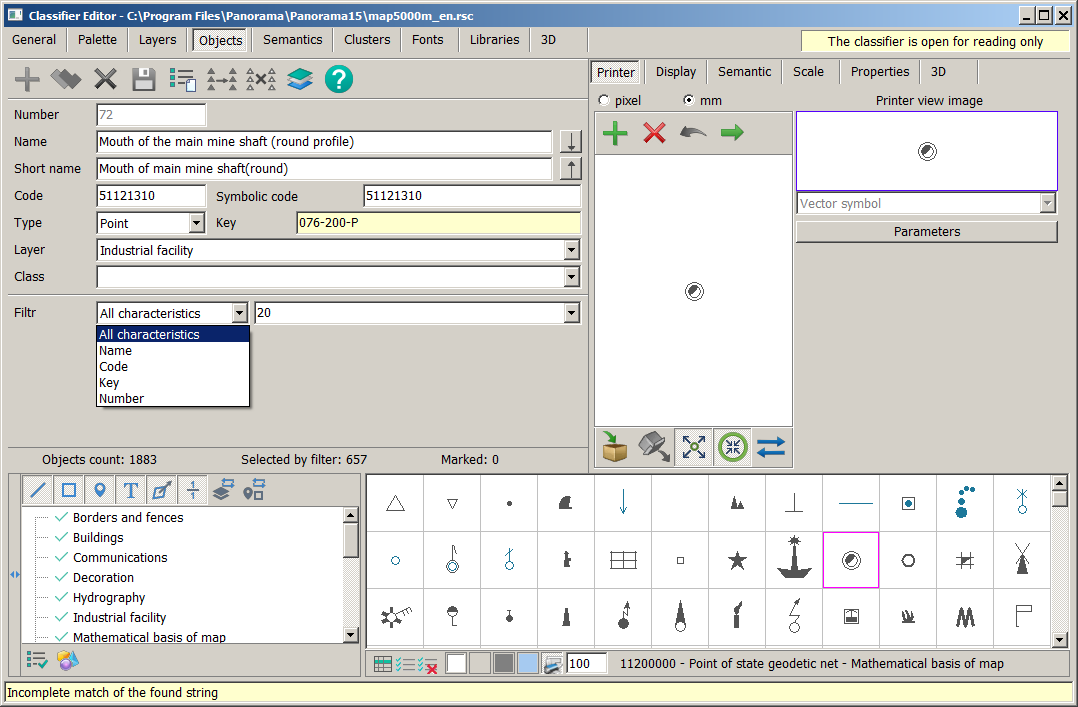This screenshot has height=707, width=1078.
Task: Click the red X delete icon in Printer panel
Action: (654, 133)
